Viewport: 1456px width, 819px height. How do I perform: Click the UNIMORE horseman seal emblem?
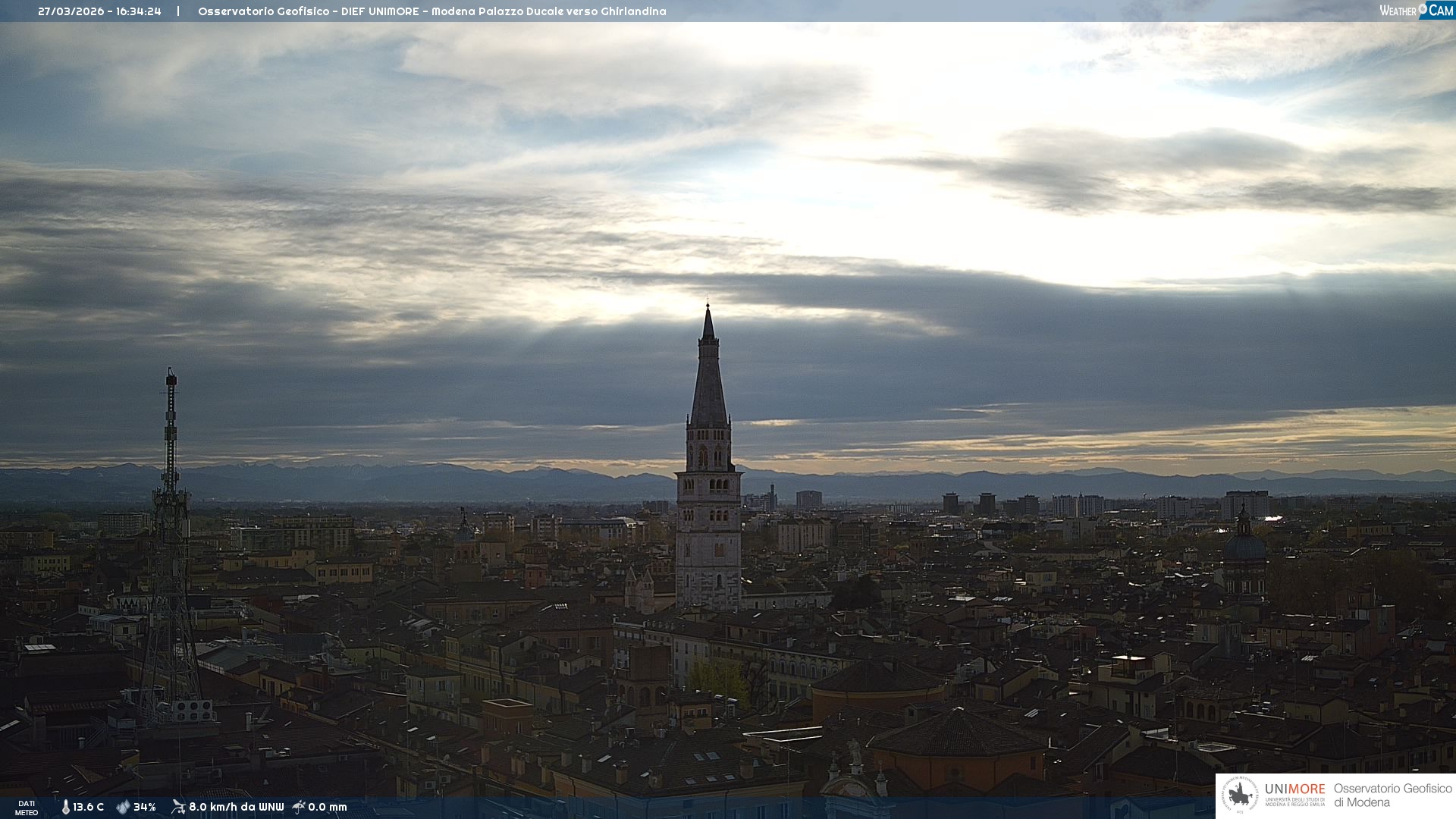[1240, 795]
